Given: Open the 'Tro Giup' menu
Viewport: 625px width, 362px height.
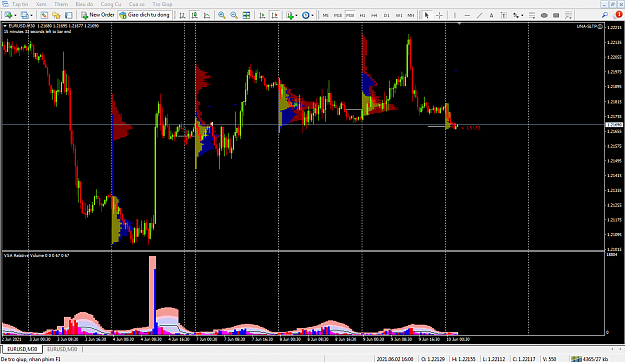Looking at the screenshot, I should (162, 4).
